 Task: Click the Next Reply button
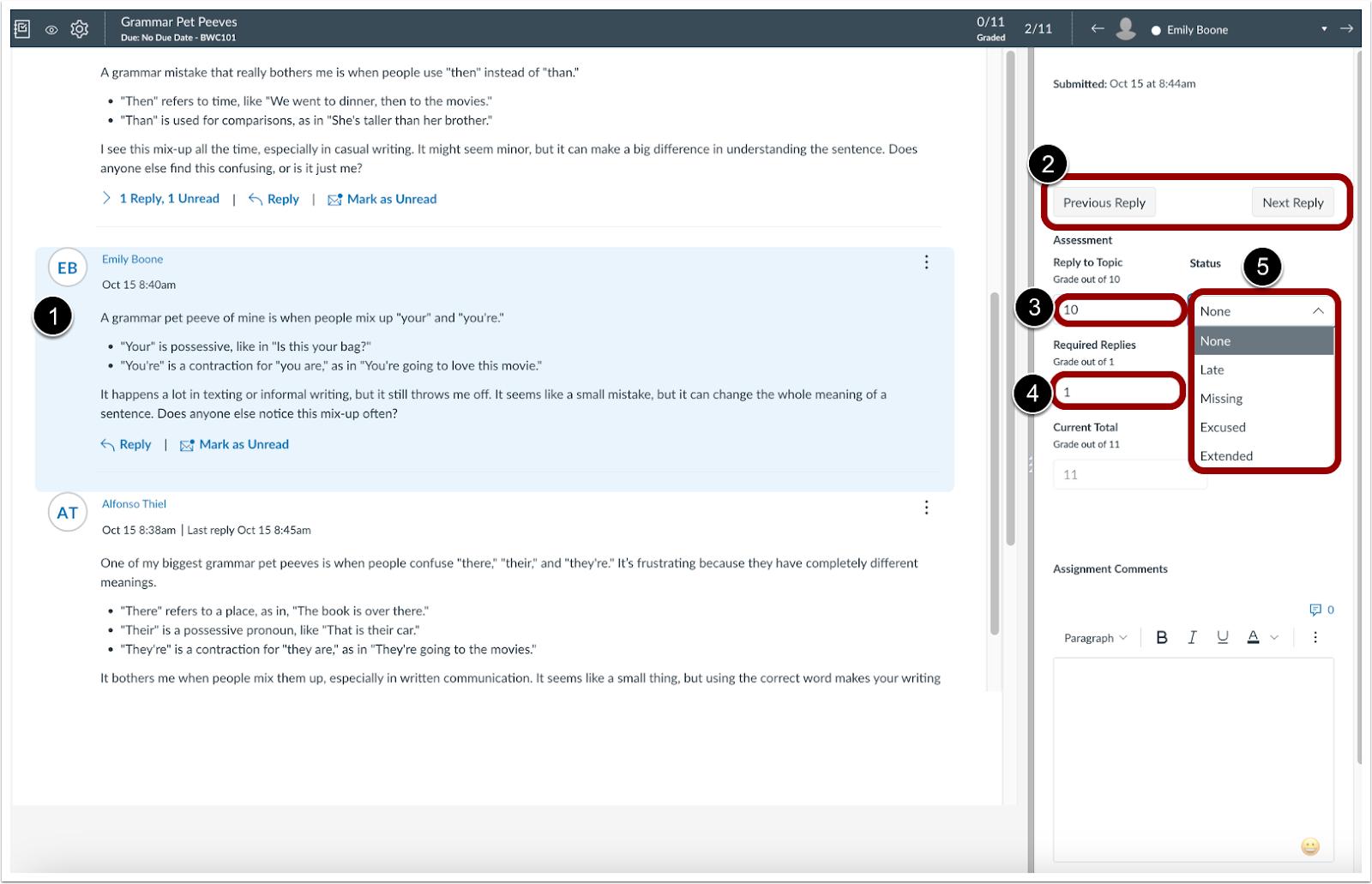tap(1292, 202)
